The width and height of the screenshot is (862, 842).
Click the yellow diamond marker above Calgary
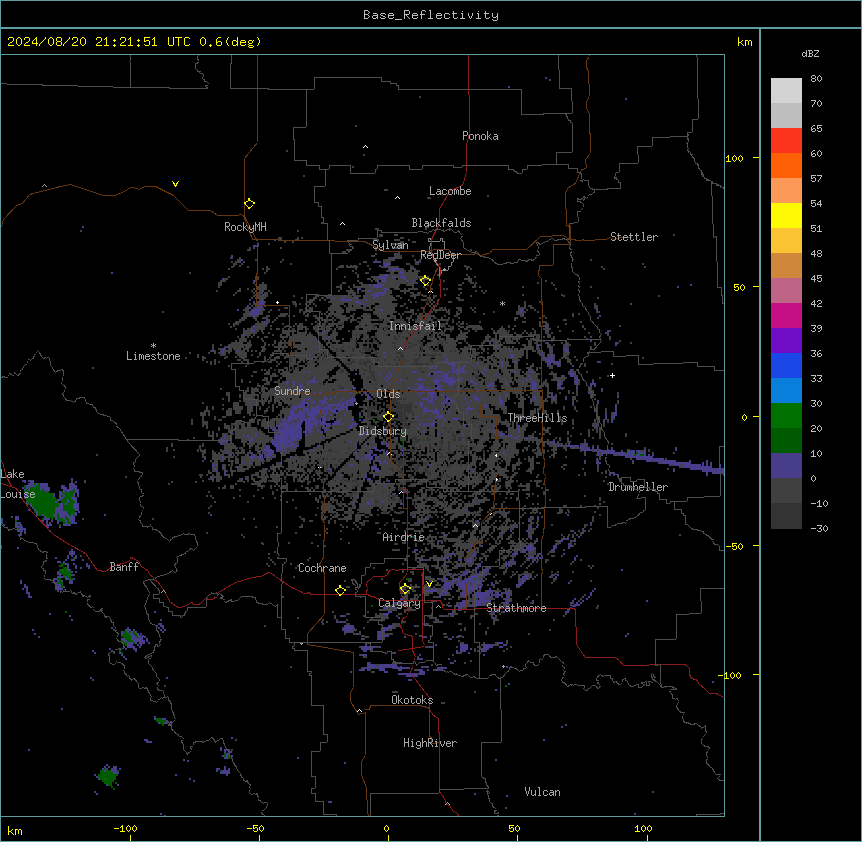tap(405, 589)
